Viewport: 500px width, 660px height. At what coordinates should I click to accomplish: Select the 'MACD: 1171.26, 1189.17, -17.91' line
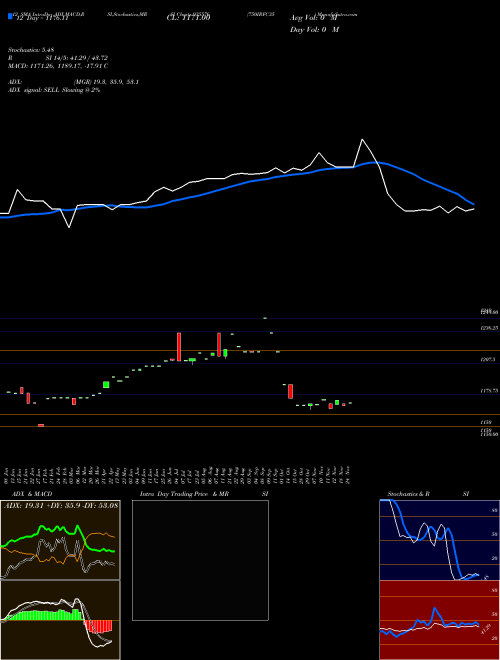point(58,66)
